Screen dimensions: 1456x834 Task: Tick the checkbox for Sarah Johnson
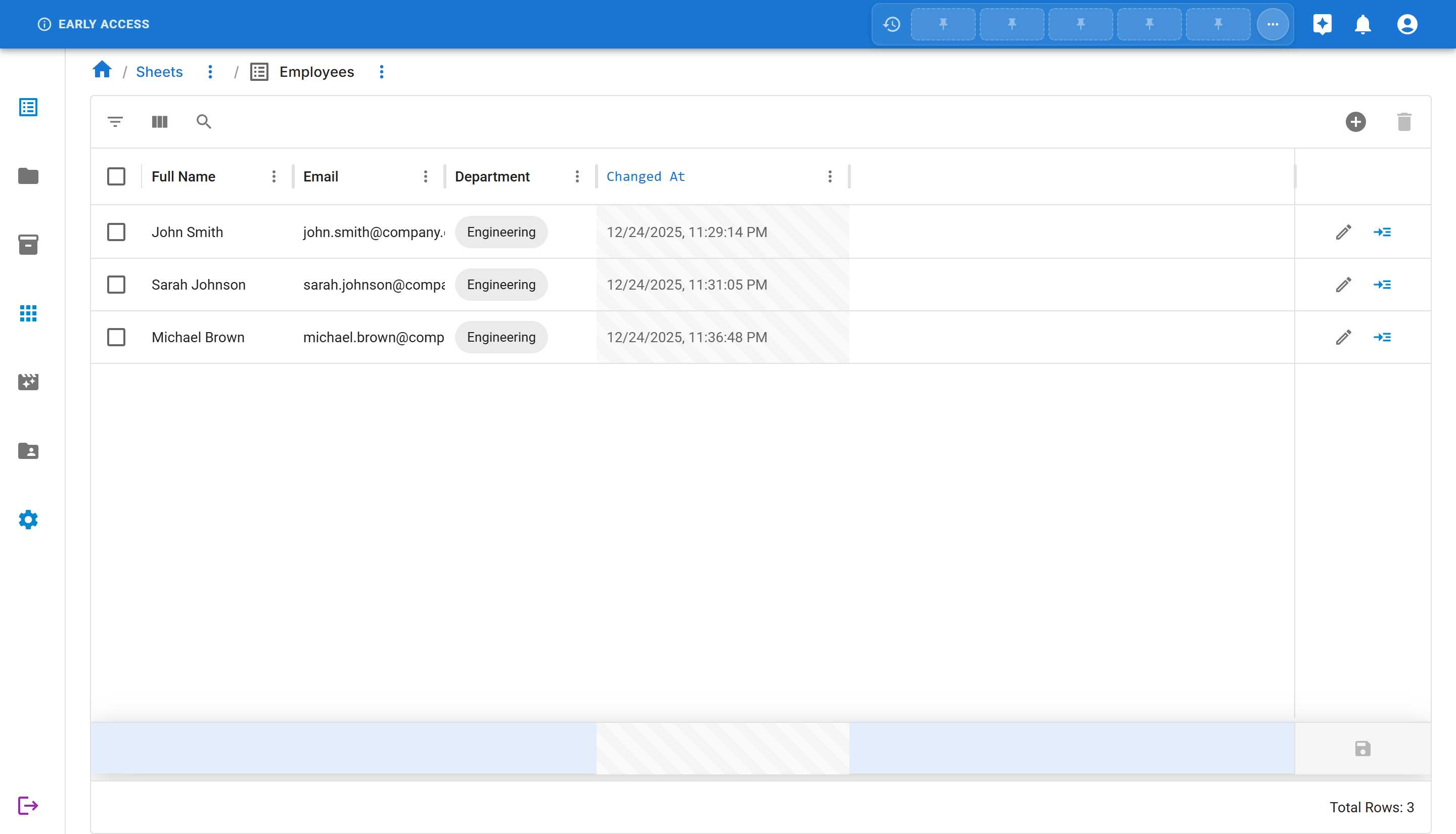[x=116, y=285]
